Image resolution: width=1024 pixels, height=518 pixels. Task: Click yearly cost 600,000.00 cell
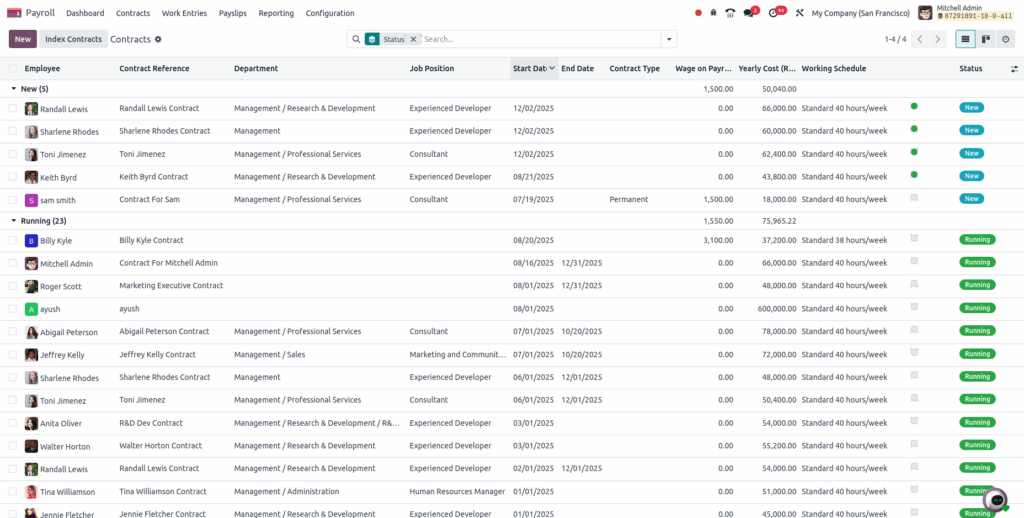pos(776,308)
